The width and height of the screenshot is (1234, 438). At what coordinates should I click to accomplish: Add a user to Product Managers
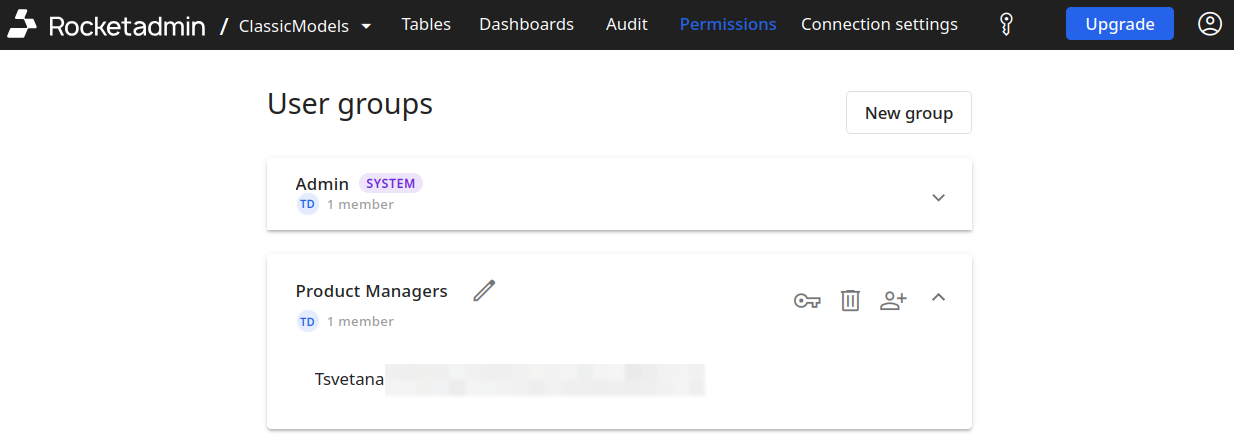click(x=893, y=300)
